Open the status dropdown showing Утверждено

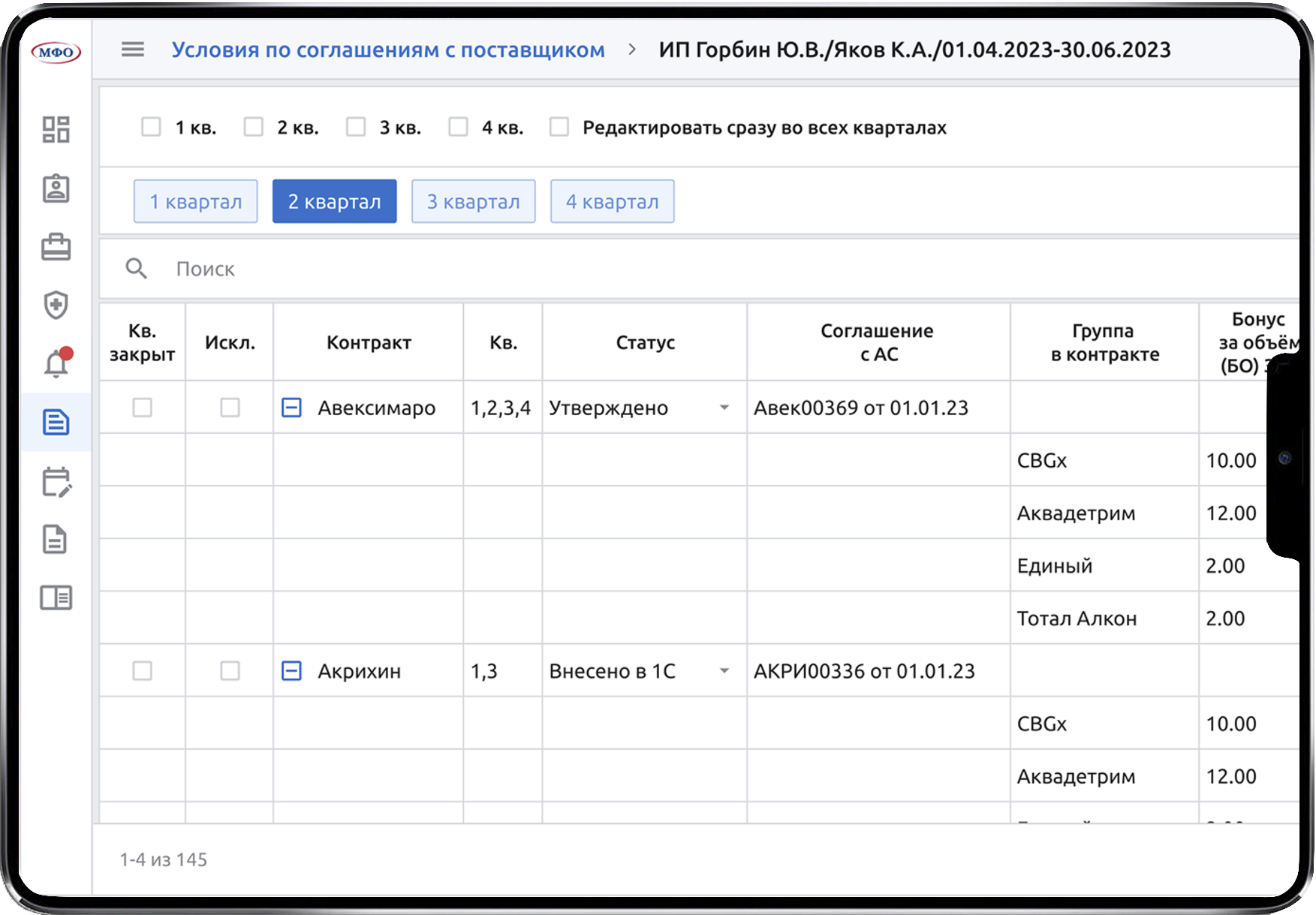click(x=724, y=408)
